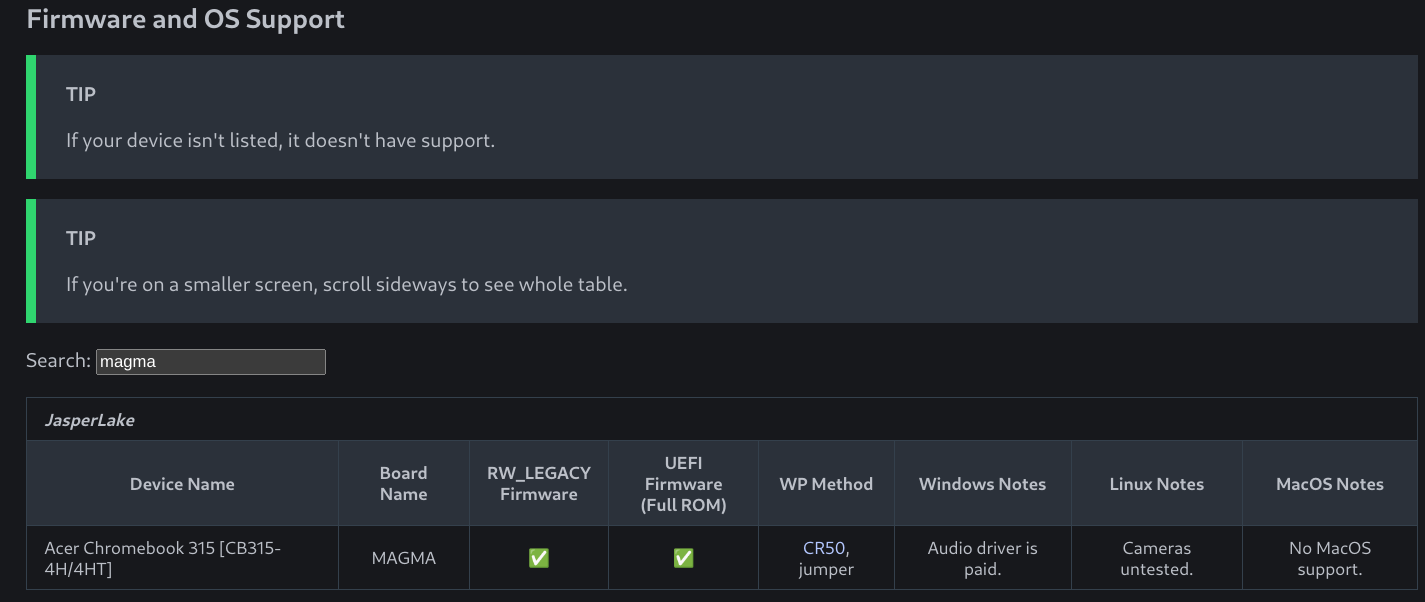Click the 'Audio driver is paid.' cell
1425x602 pixels.
click(x=983, y=558)
